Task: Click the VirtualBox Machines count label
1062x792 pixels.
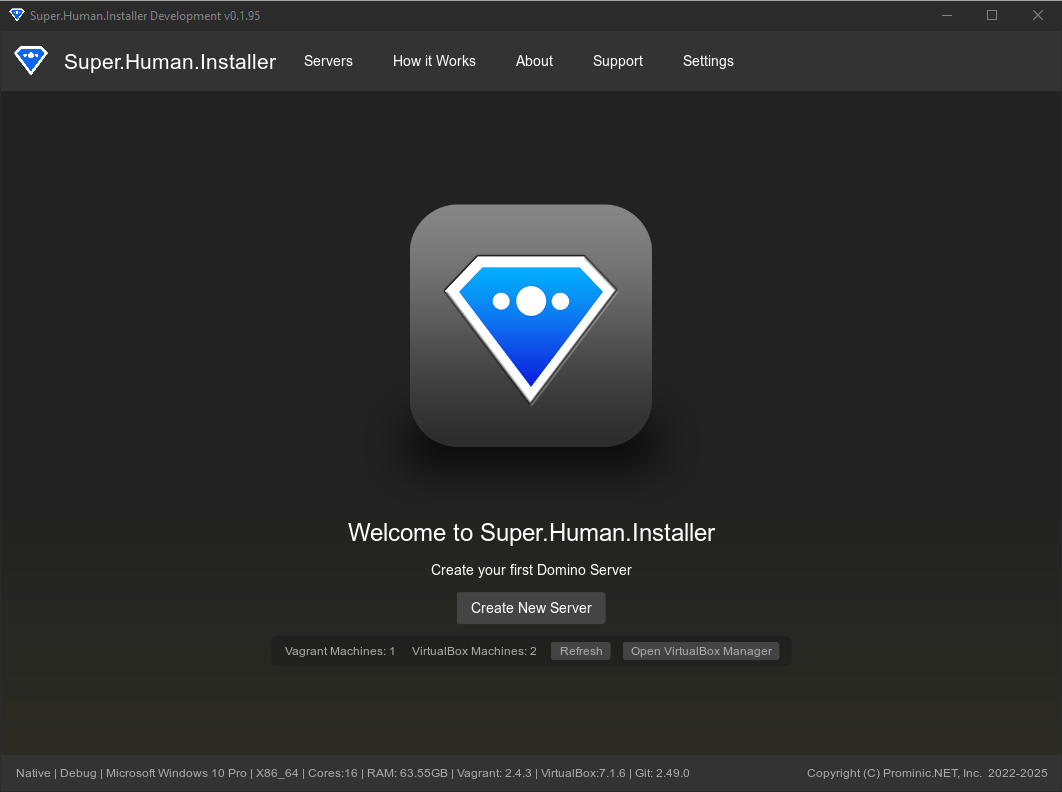Action: click(474, 651)
